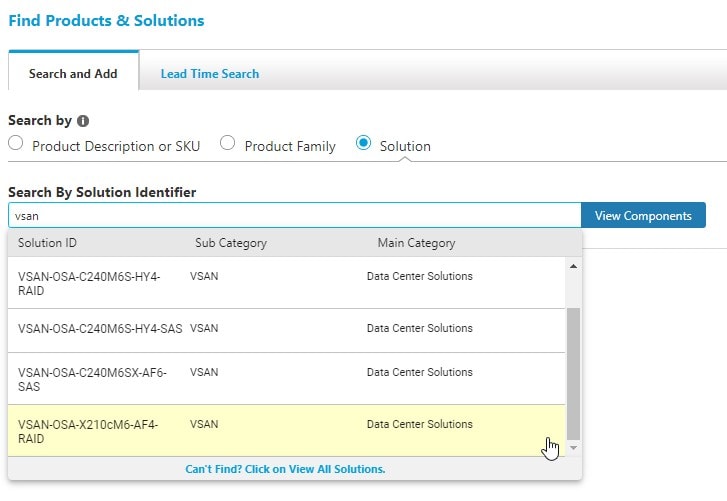Choose VSAN-OSA-X210cM6-AF4-RAID solution row
Viewport: 727px width, 501px height.
coord(287,431)
